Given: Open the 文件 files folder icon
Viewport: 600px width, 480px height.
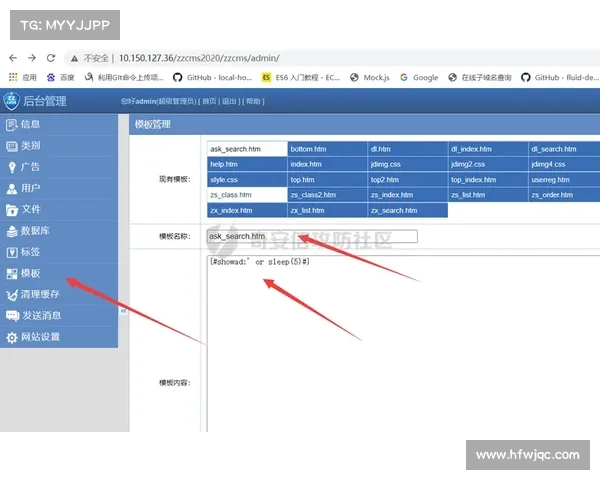Looking at the screenshot, I should click(x=12, y=209).
